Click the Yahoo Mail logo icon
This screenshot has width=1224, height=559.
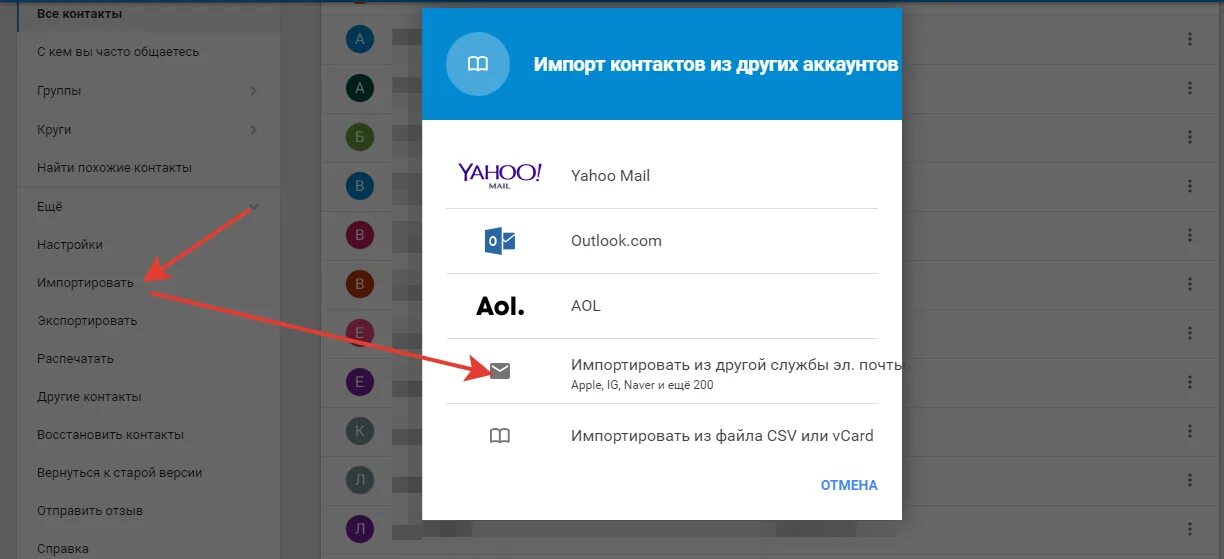point(500,175)
